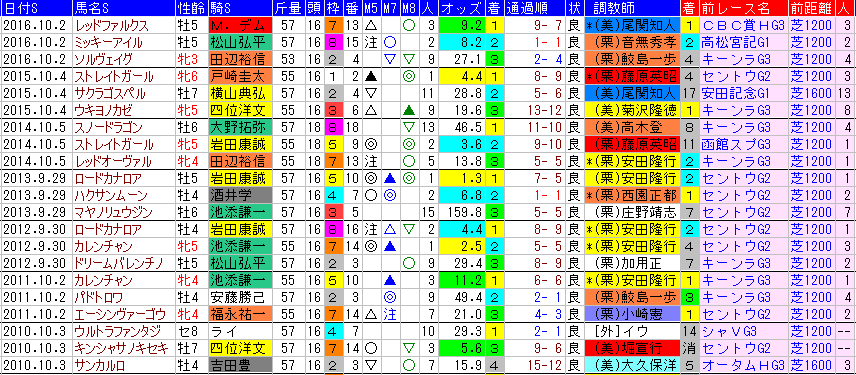
Task: Click trainer cell (美)菊沢隆徳
Action: [631, 110]
